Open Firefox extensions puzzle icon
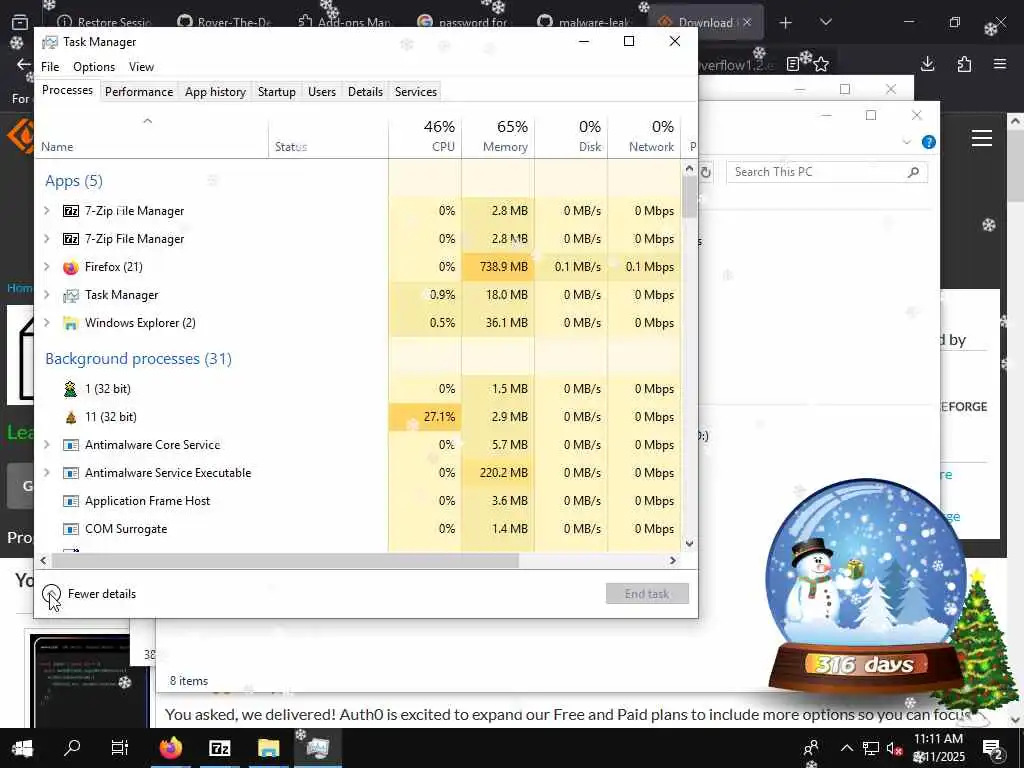The image size is (1024, 768). (964, 64)
